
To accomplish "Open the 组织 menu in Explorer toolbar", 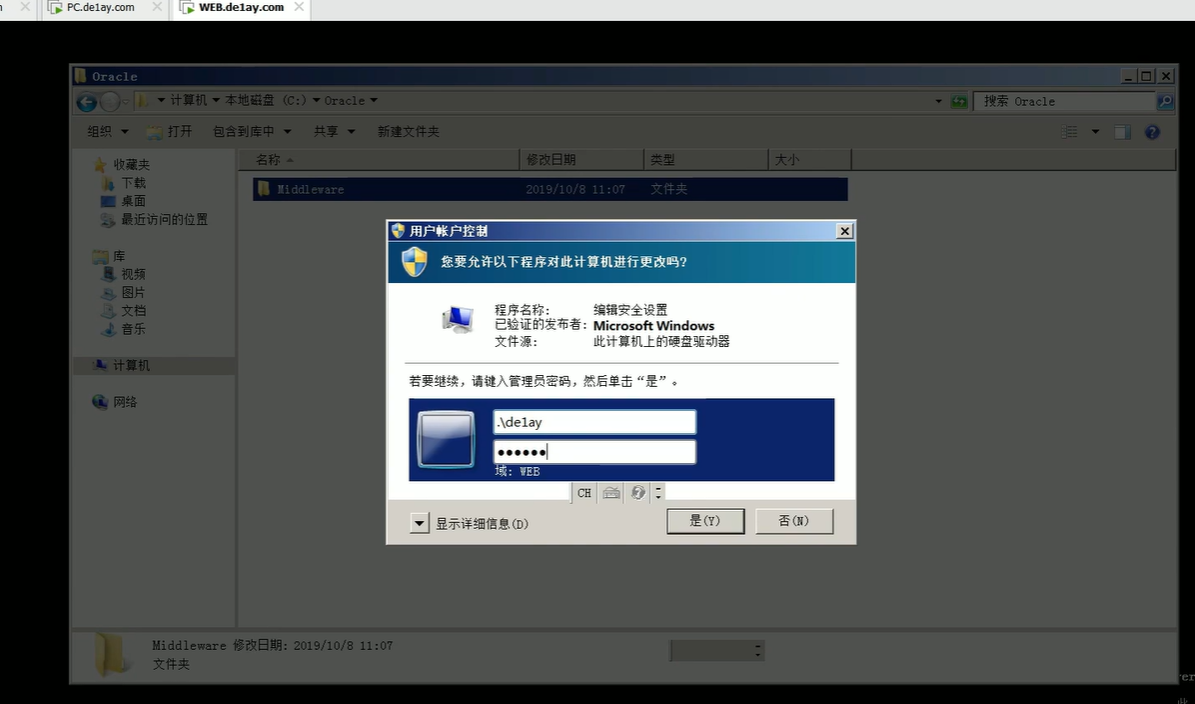I will [107, 132].
